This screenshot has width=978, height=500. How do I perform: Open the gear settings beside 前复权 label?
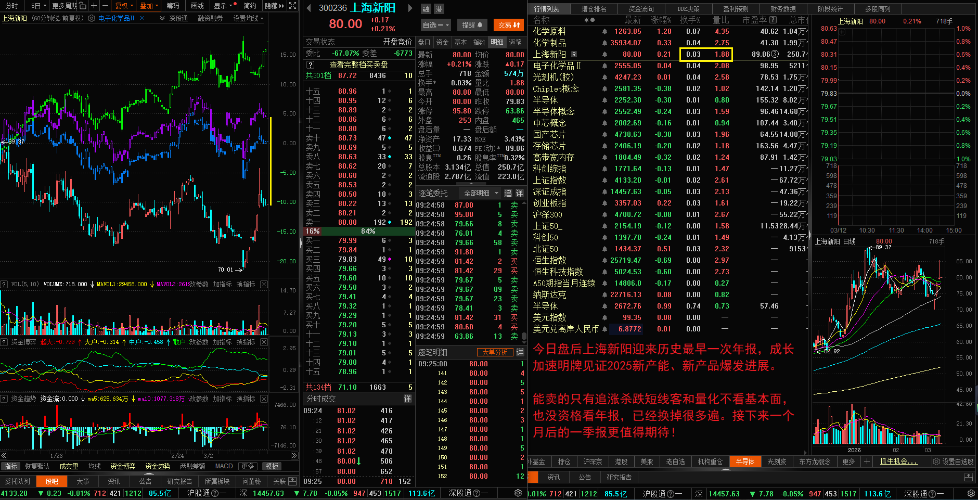92,18
